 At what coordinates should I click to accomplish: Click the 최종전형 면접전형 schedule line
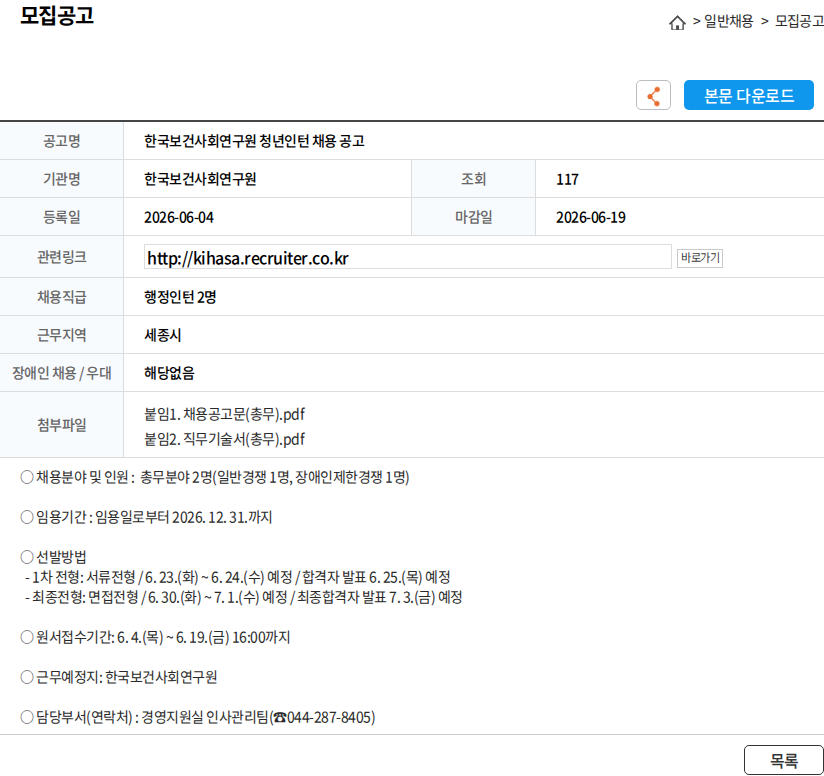click(243, 597)
